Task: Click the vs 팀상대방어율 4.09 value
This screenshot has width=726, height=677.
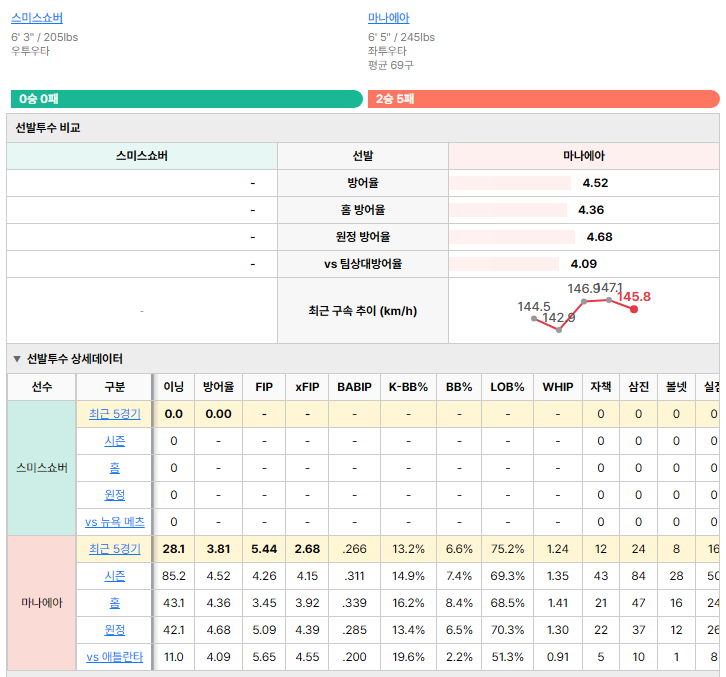Action: 583,264
